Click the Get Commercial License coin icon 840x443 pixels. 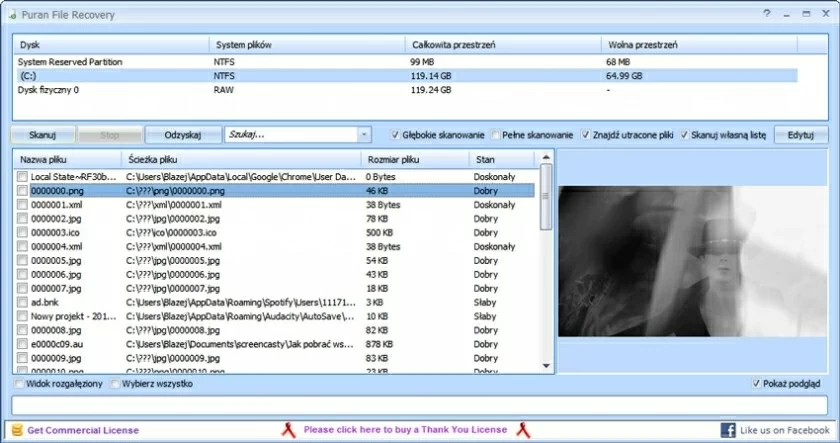tap(17, 430)
